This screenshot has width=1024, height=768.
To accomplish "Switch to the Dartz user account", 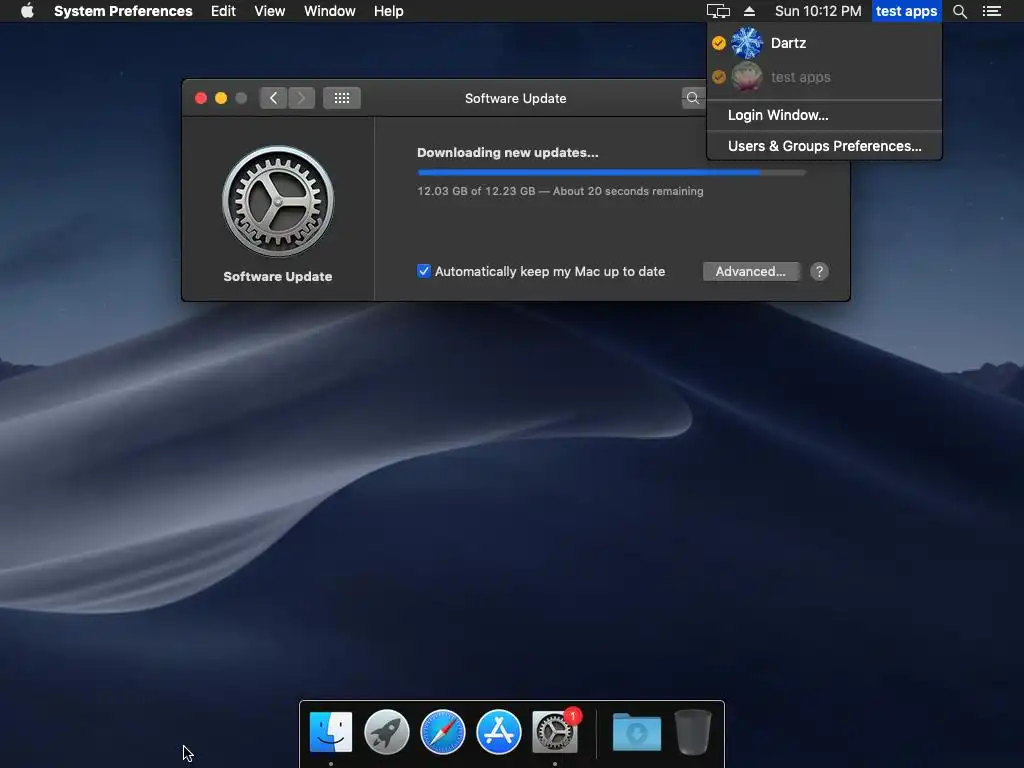I will [824, 43].
